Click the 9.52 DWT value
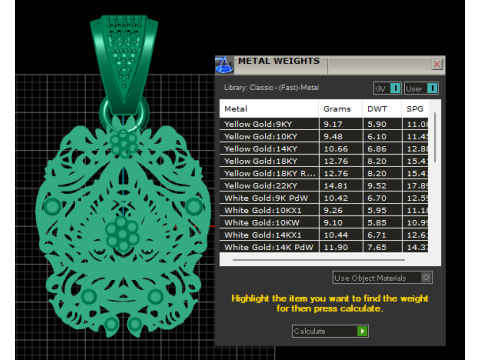This screenshot has height=360, width=480. (x=377, y=186)
